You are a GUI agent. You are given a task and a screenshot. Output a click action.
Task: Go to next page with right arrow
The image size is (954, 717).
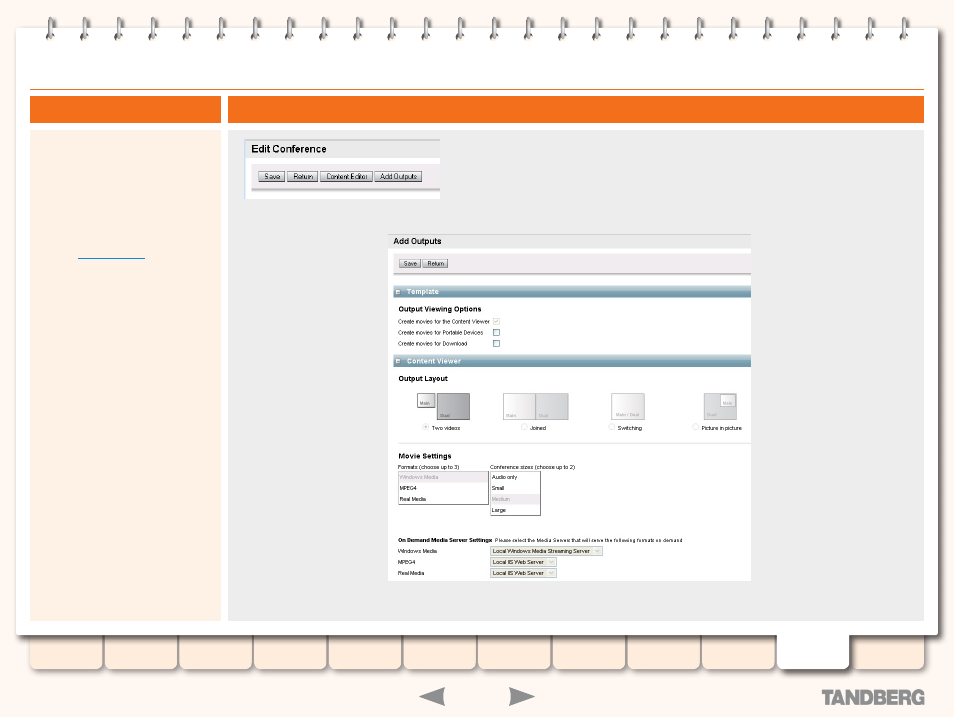coord(521,696)
